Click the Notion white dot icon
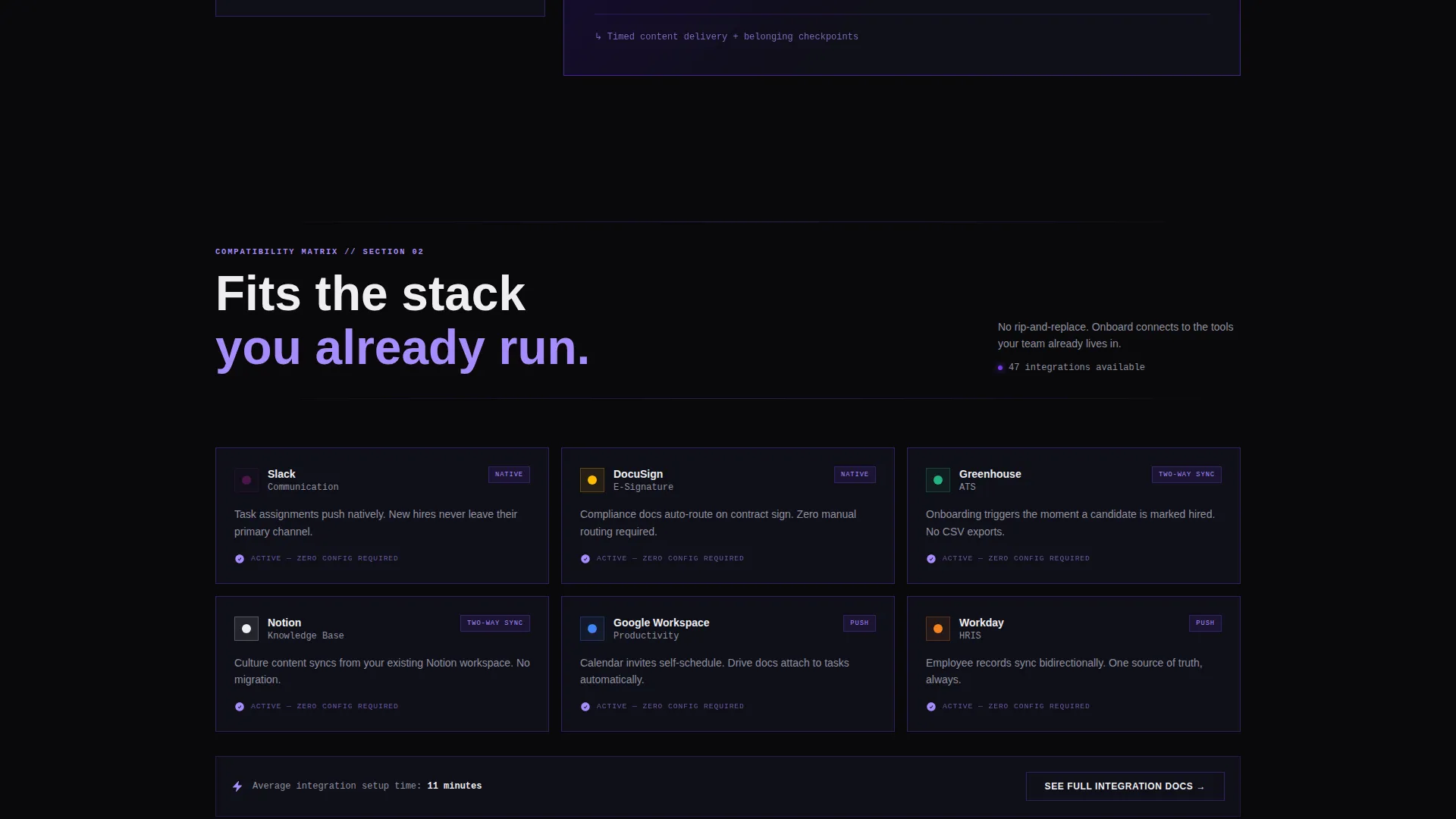Viewport: 1456px width, 819px height. coord(246,629)
